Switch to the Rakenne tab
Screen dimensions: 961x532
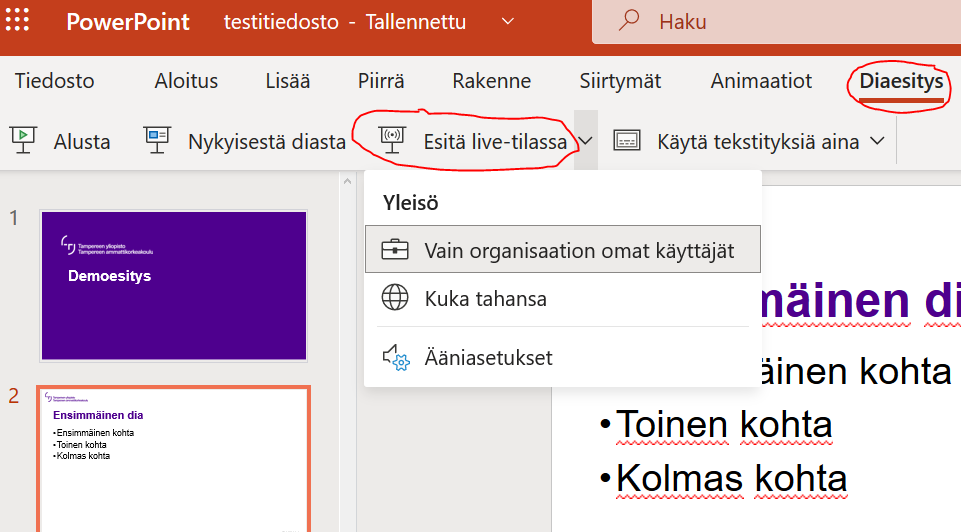pos(492,81)
